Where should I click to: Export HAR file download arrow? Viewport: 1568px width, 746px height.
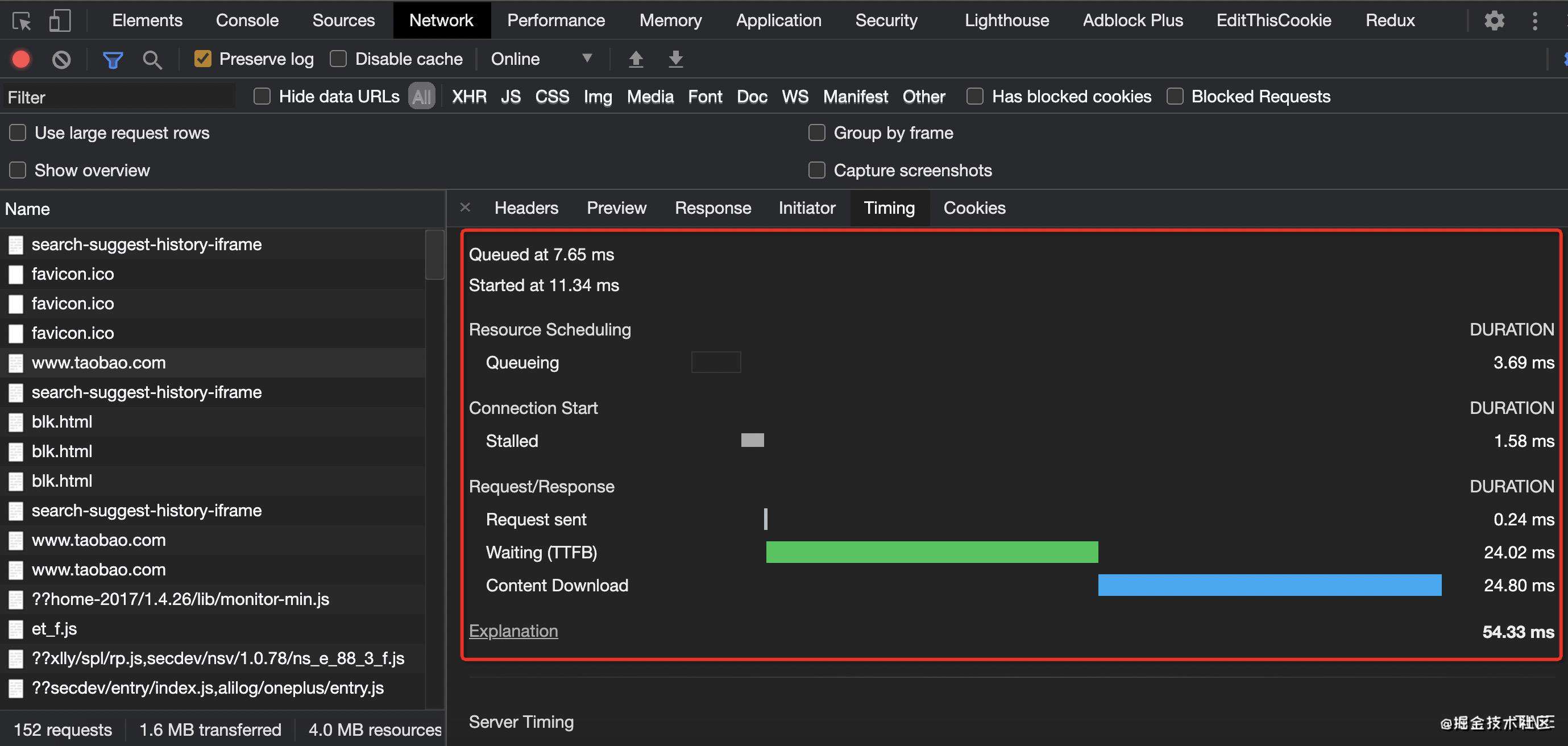(675, 59)
